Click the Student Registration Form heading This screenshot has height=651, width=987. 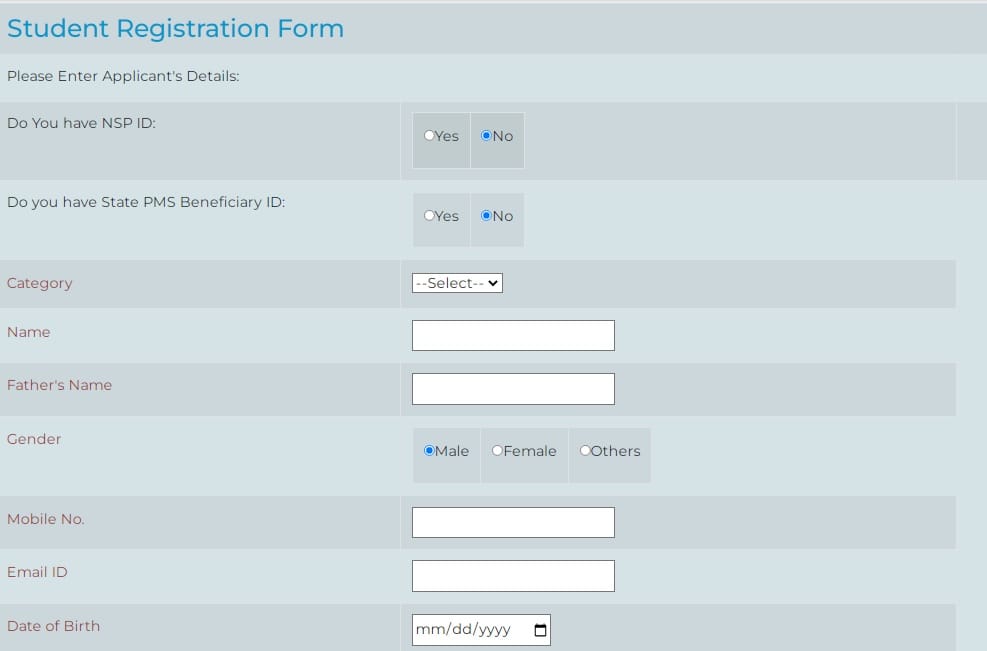175,29
